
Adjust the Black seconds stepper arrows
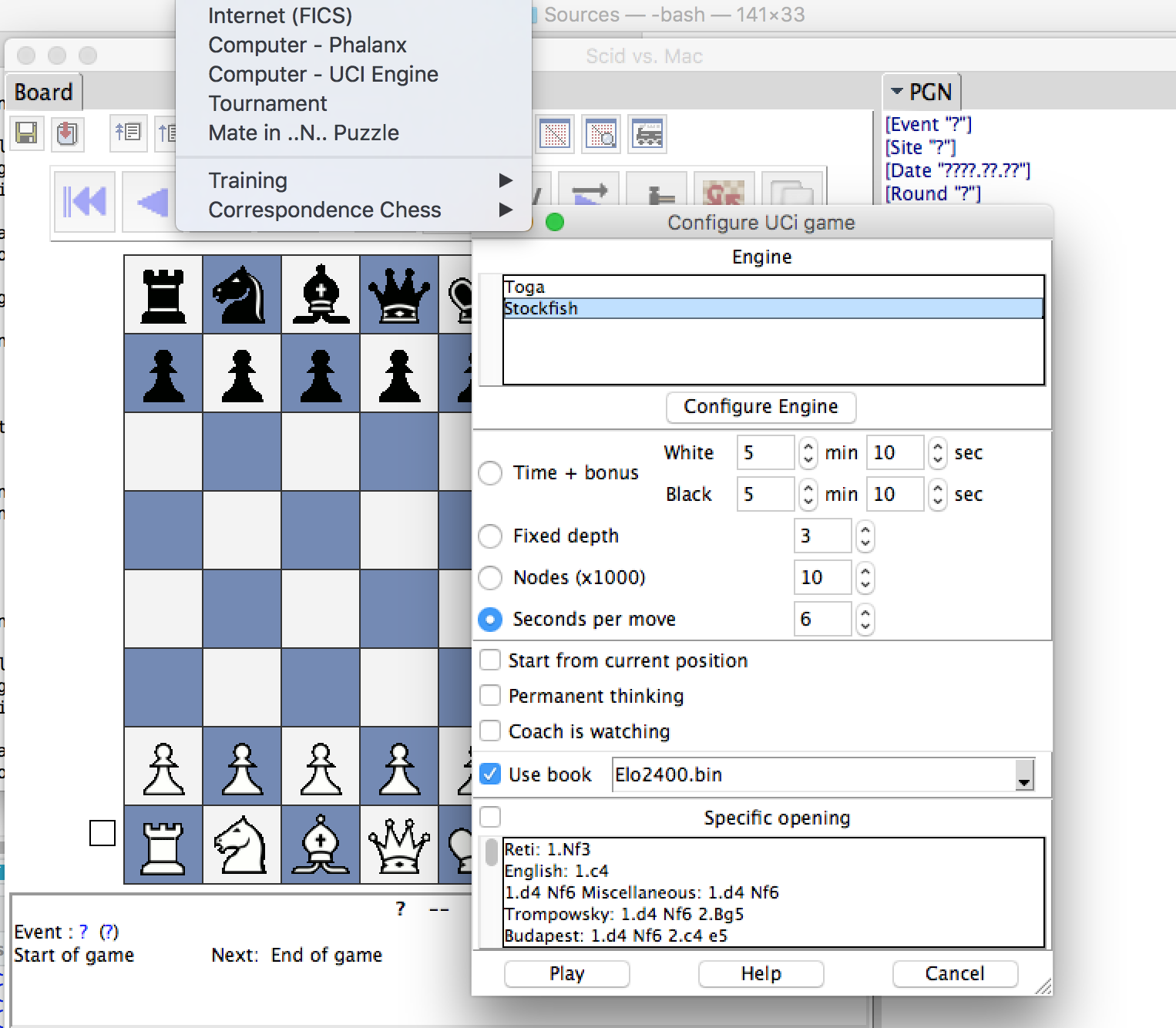[x=937, y=495]
